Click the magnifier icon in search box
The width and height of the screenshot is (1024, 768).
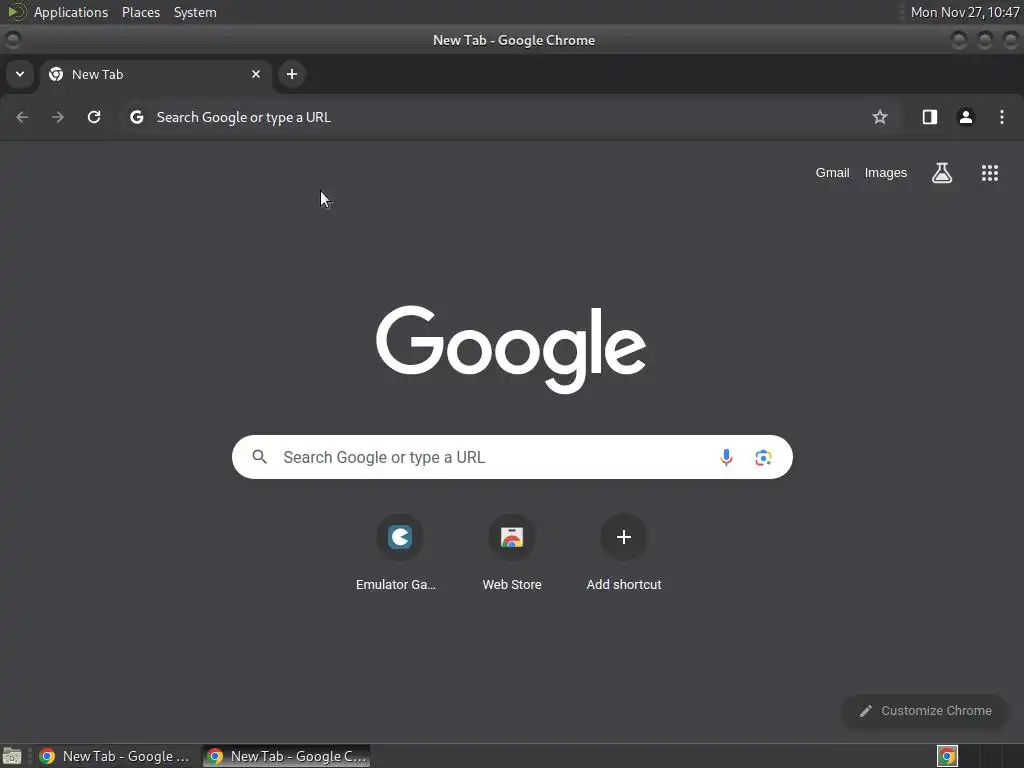pyautogui.click(x=260, y=457)
